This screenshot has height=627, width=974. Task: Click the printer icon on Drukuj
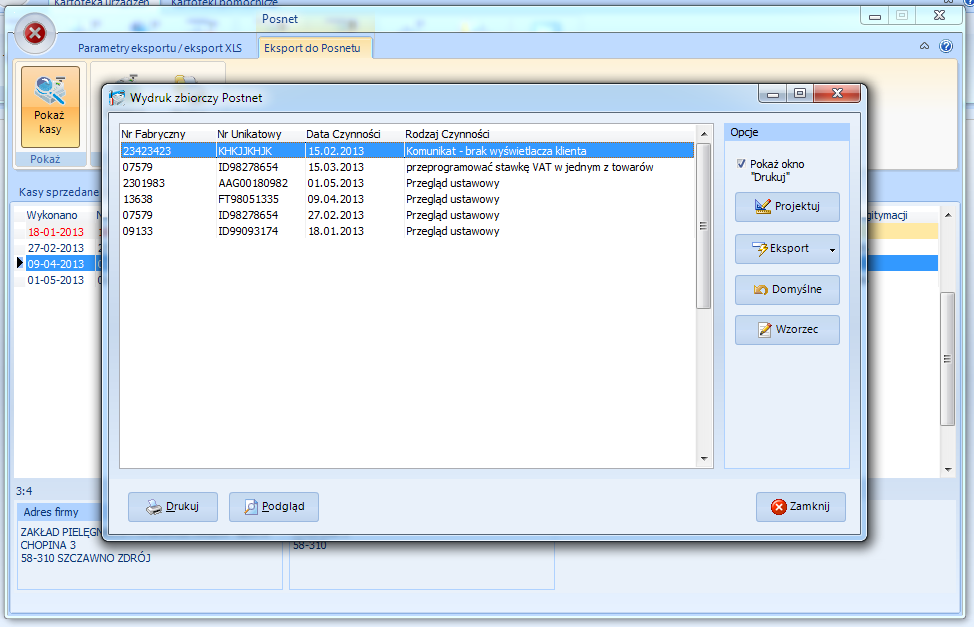pyautogui.click(x=154, y=507)
